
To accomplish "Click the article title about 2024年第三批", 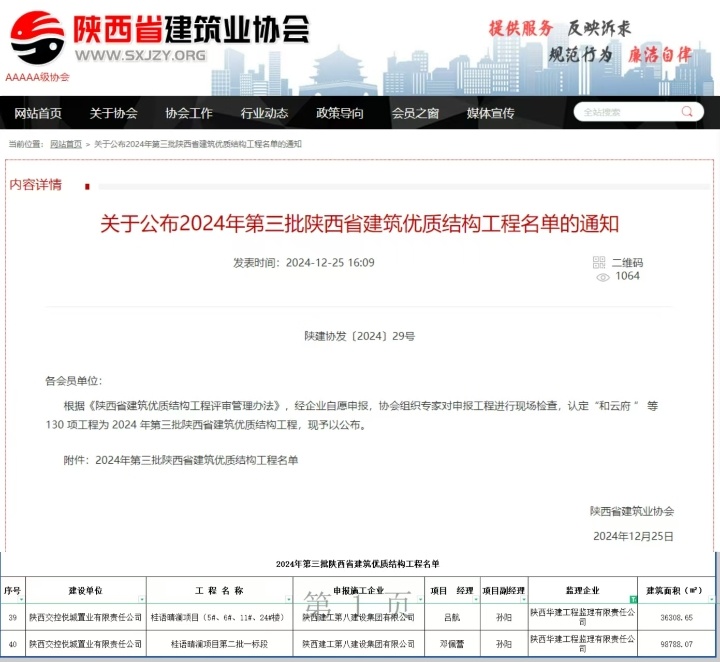I will tap(359, 223).
